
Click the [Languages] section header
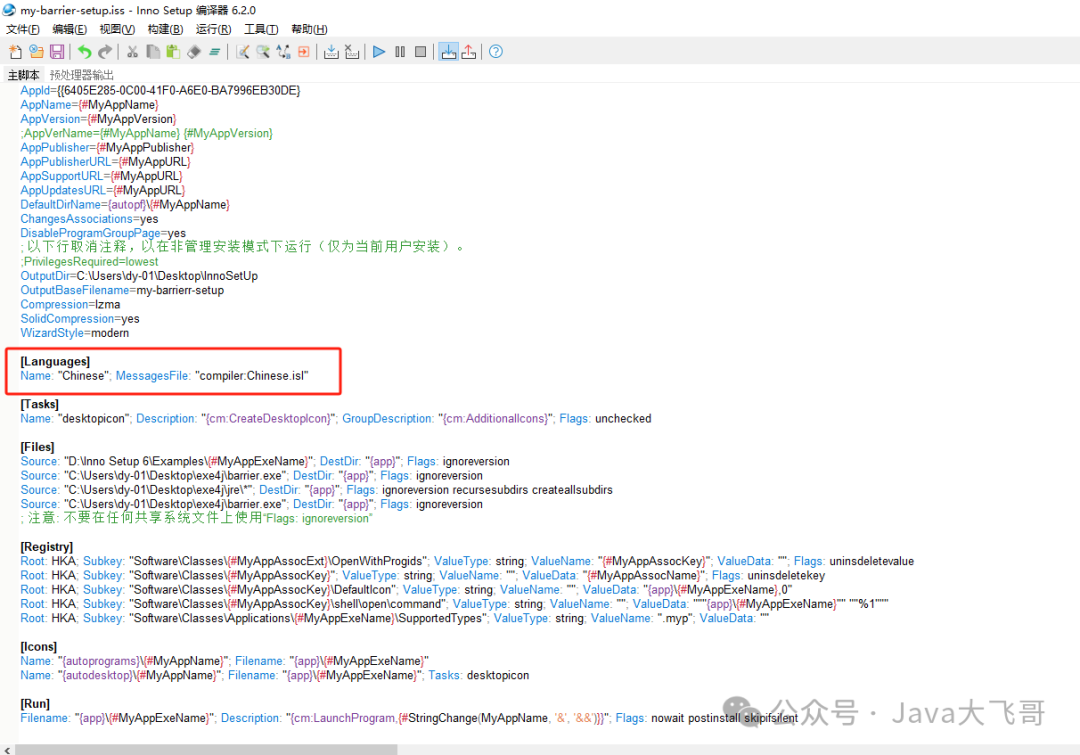click(x=55, y=361)
